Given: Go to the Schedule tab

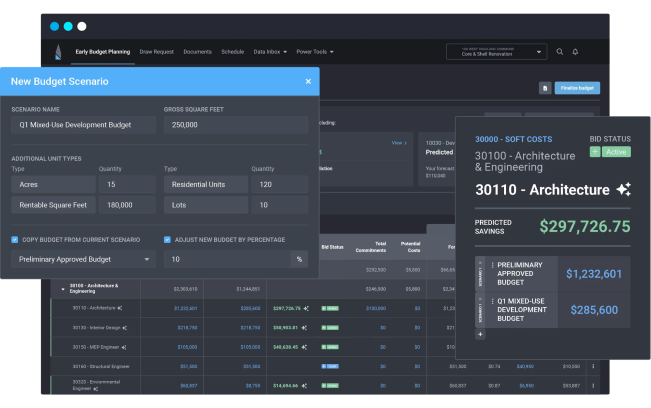Looking at the screenshot, I should coord(232,51).
